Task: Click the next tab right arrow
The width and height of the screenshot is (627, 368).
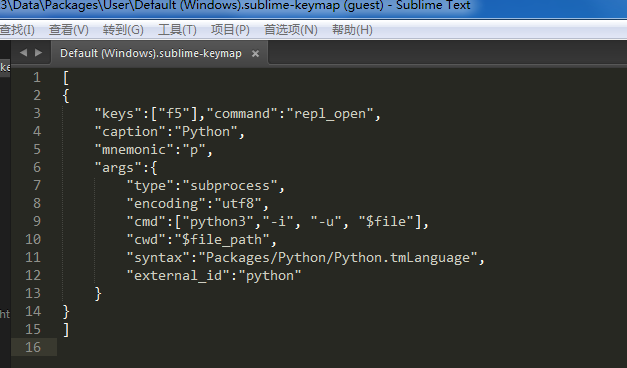Action: (38, 52)
